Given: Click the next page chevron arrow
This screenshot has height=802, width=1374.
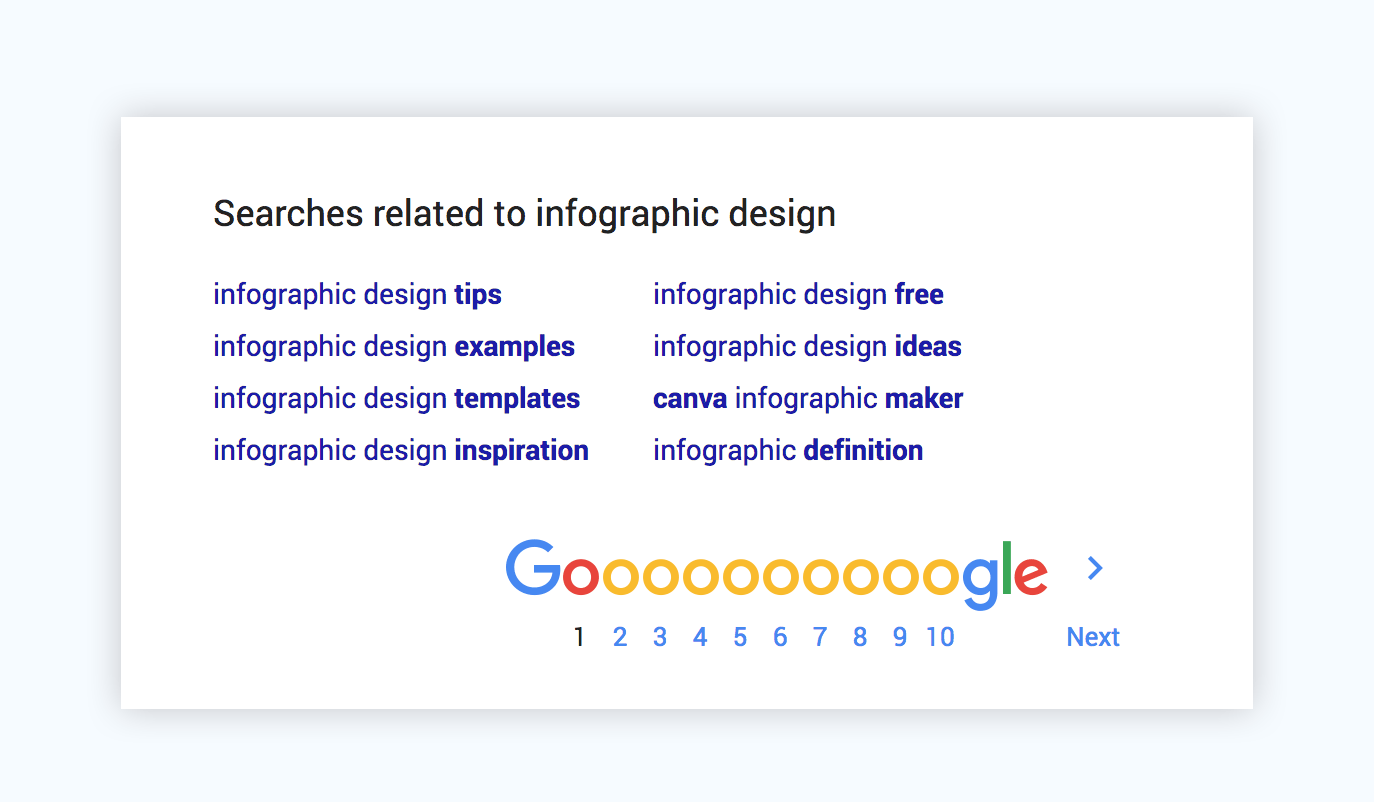Looking at the screenshot, I should (1095, 568).
